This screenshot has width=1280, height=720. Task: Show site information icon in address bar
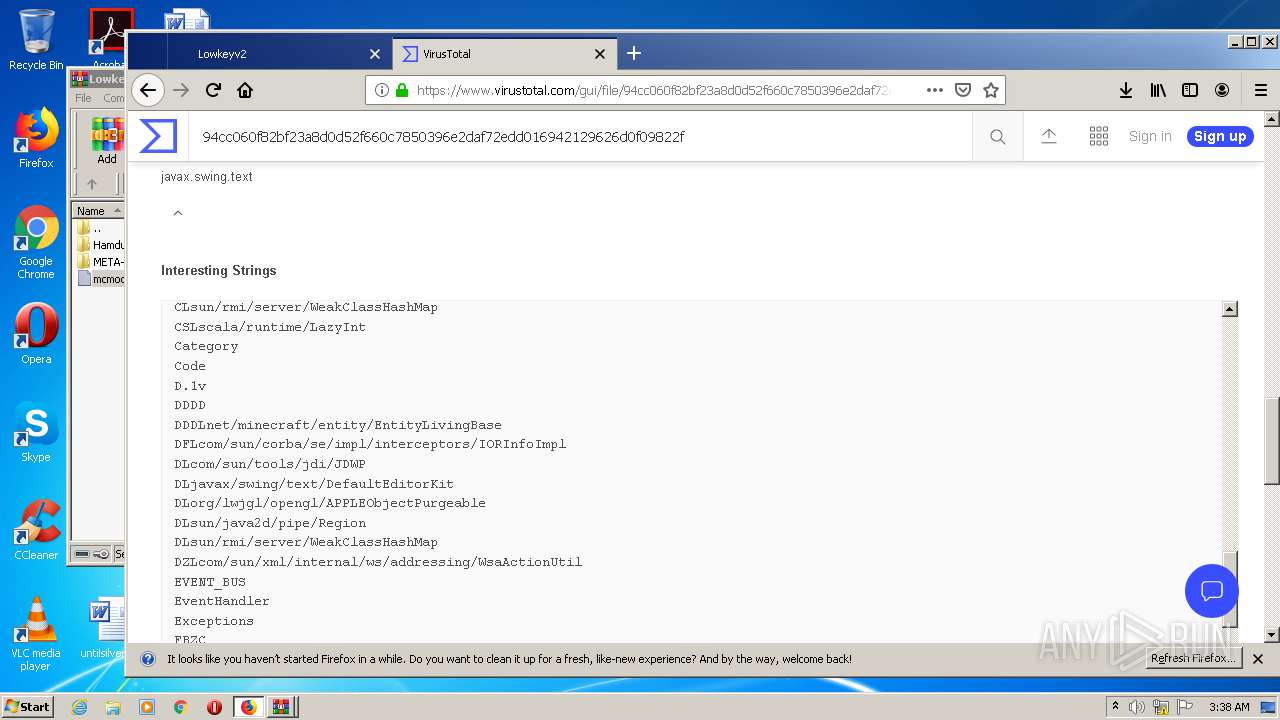tap(382, 90)
